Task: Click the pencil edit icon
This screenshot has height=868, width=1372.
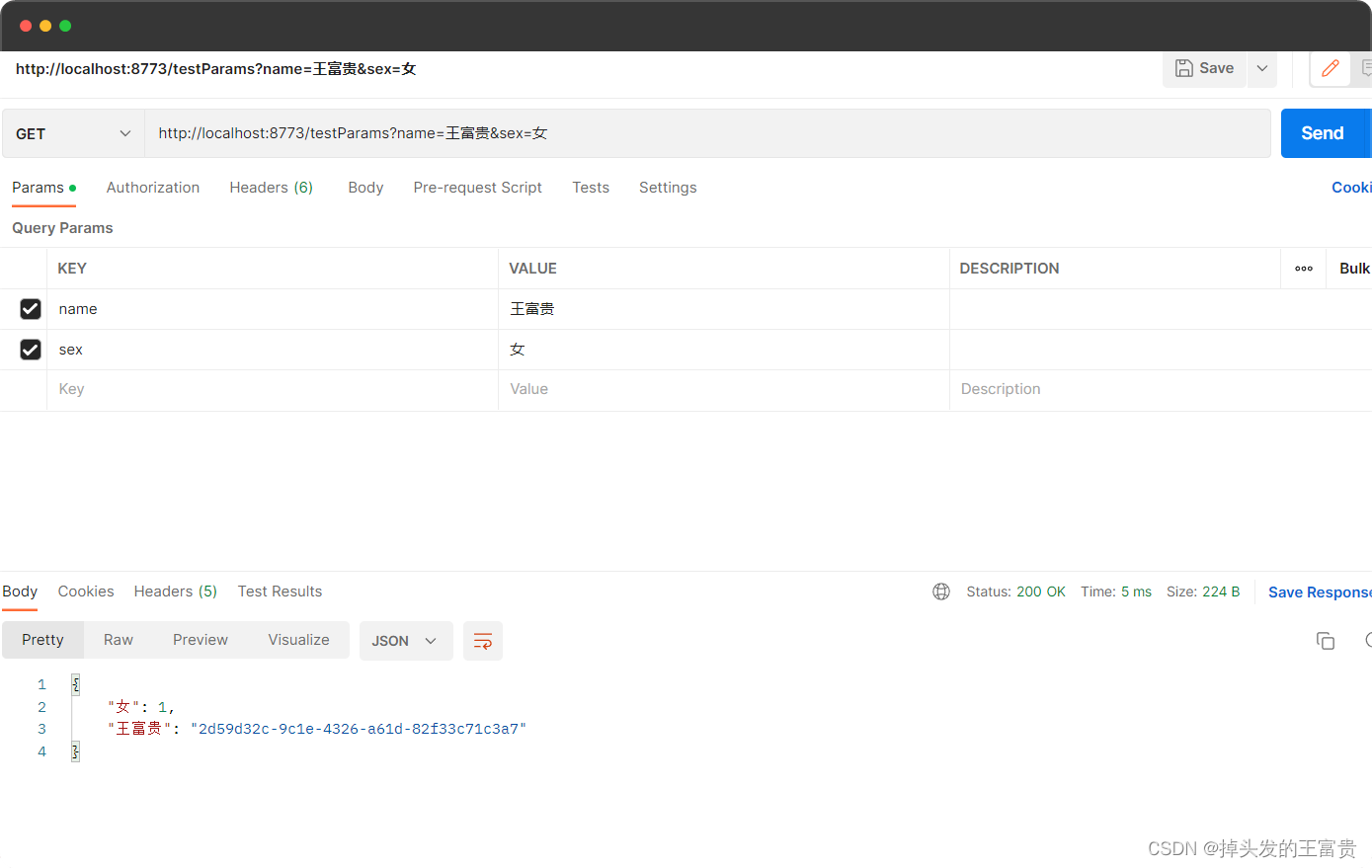Action: click(x=1330, y=68)
